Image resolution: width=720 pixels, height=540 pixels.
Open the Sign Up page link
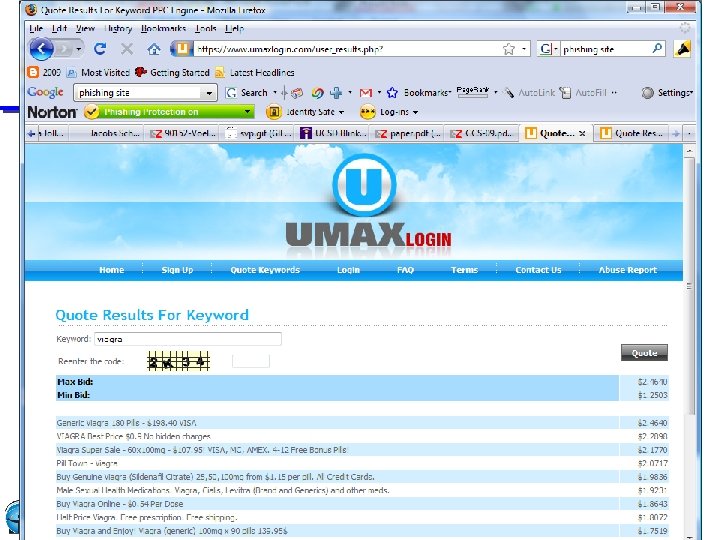(x=177, y=270)
